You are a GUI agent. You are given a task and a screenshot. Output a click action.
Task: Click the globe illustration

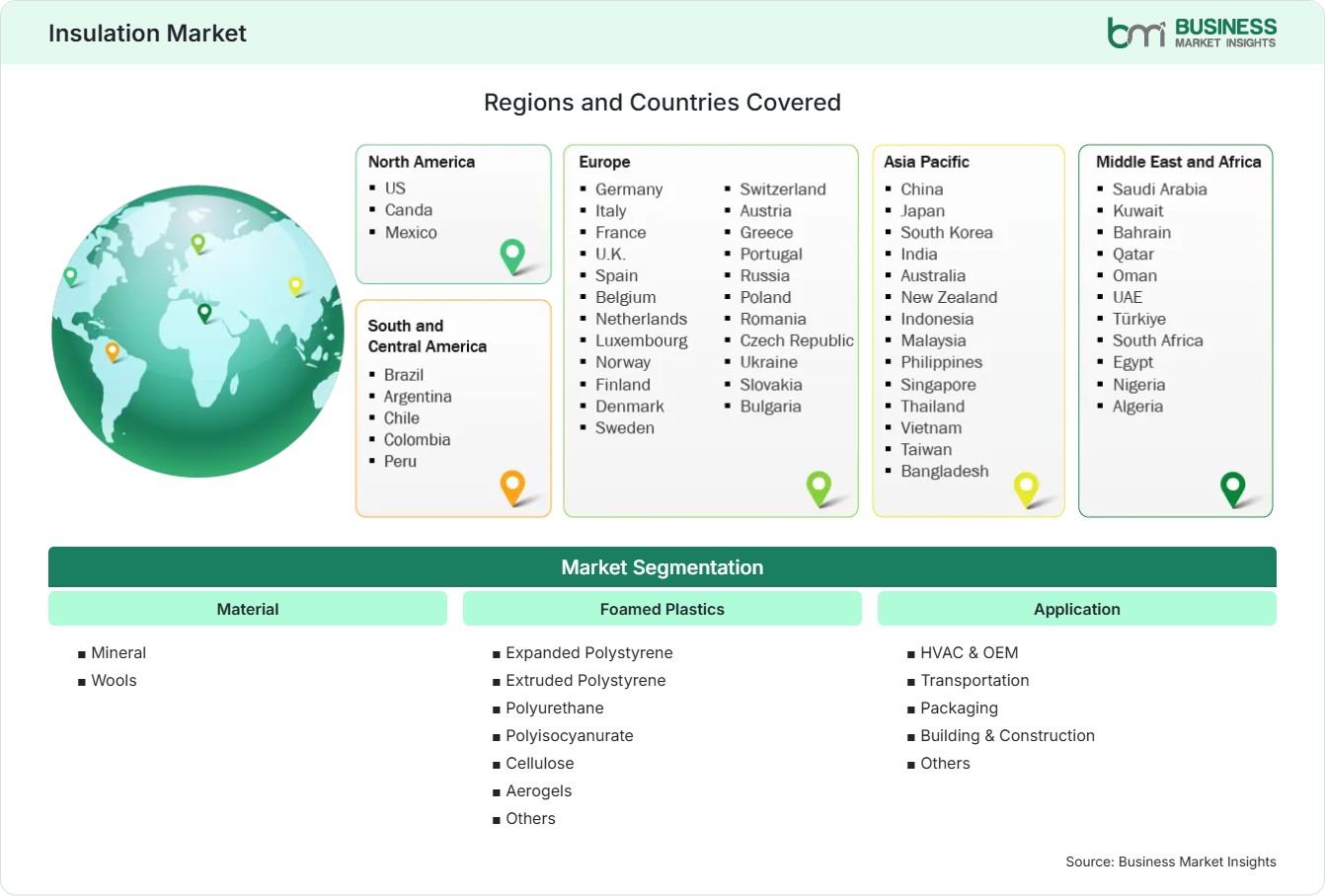pos(197,332)
